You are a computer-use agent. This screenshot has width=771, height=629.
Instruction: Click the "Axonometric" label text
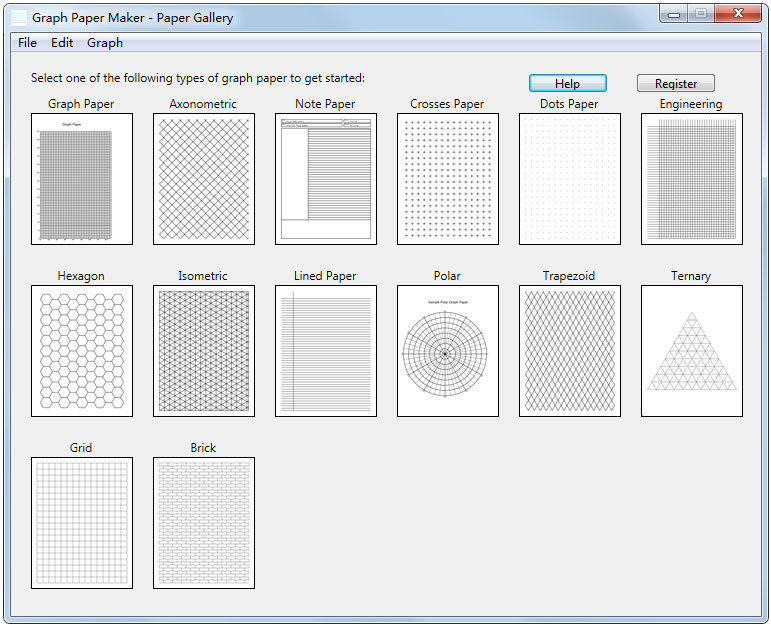click(x=203, y=104)
